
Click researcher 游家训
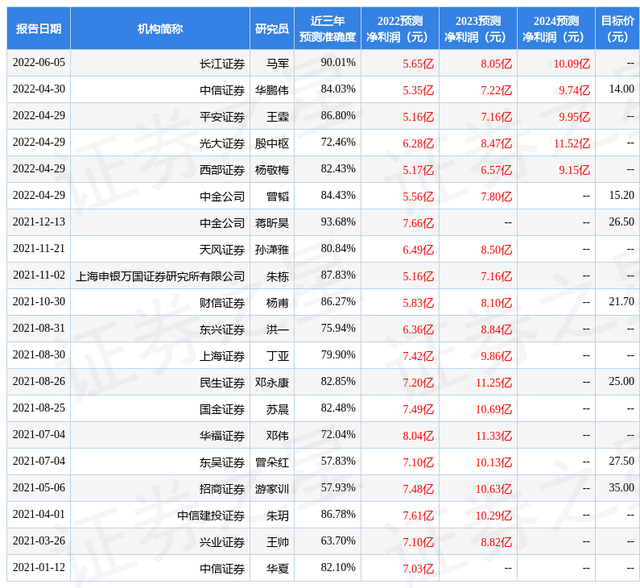272,489
